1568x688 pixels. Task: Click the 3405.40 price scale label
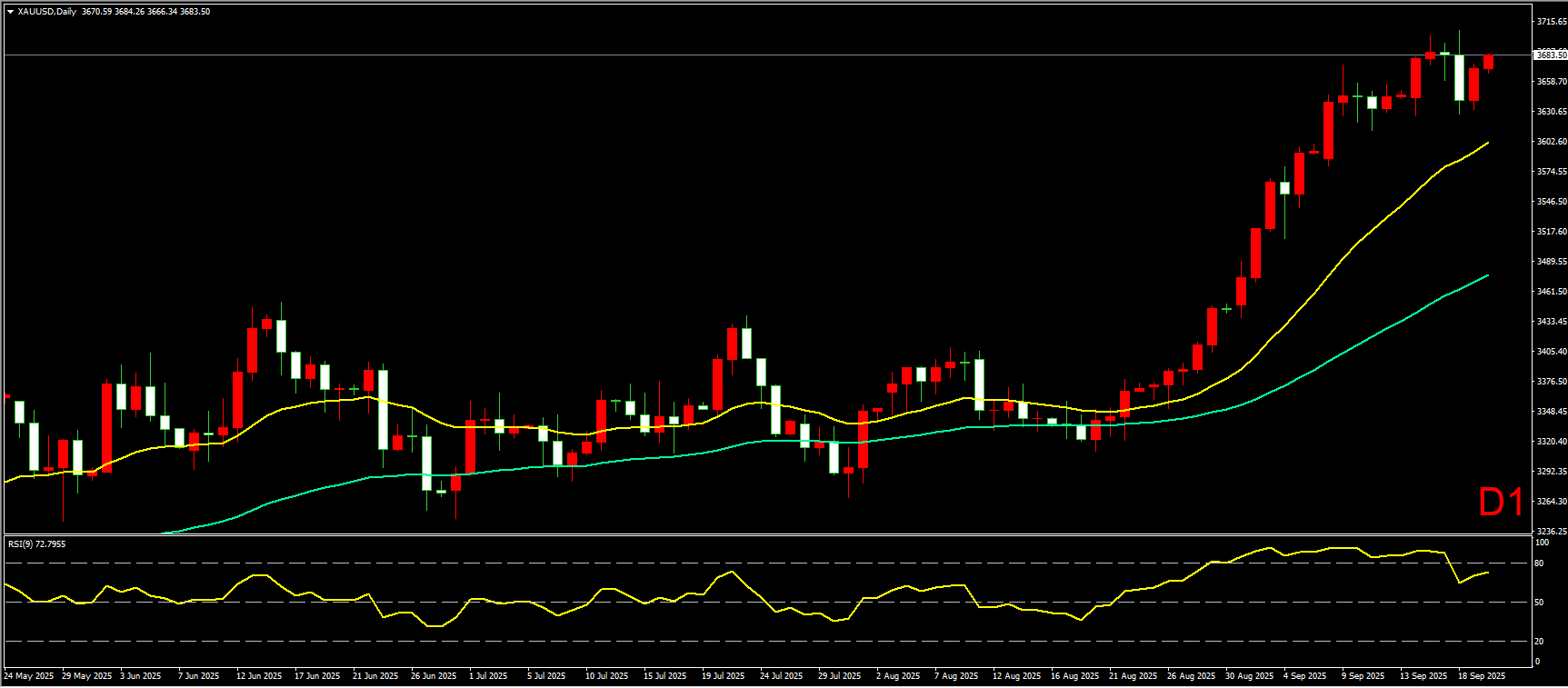pos(1551,352)
